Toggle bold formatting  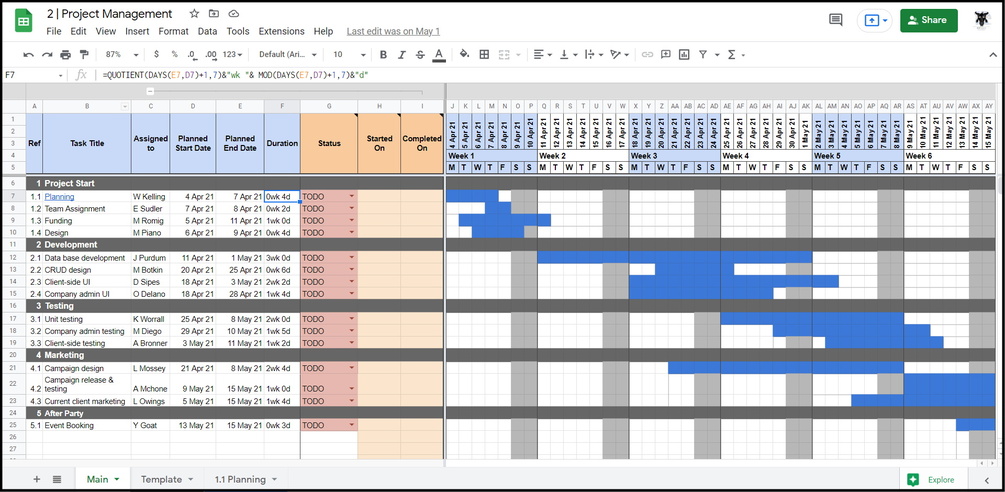click(383, 54)
